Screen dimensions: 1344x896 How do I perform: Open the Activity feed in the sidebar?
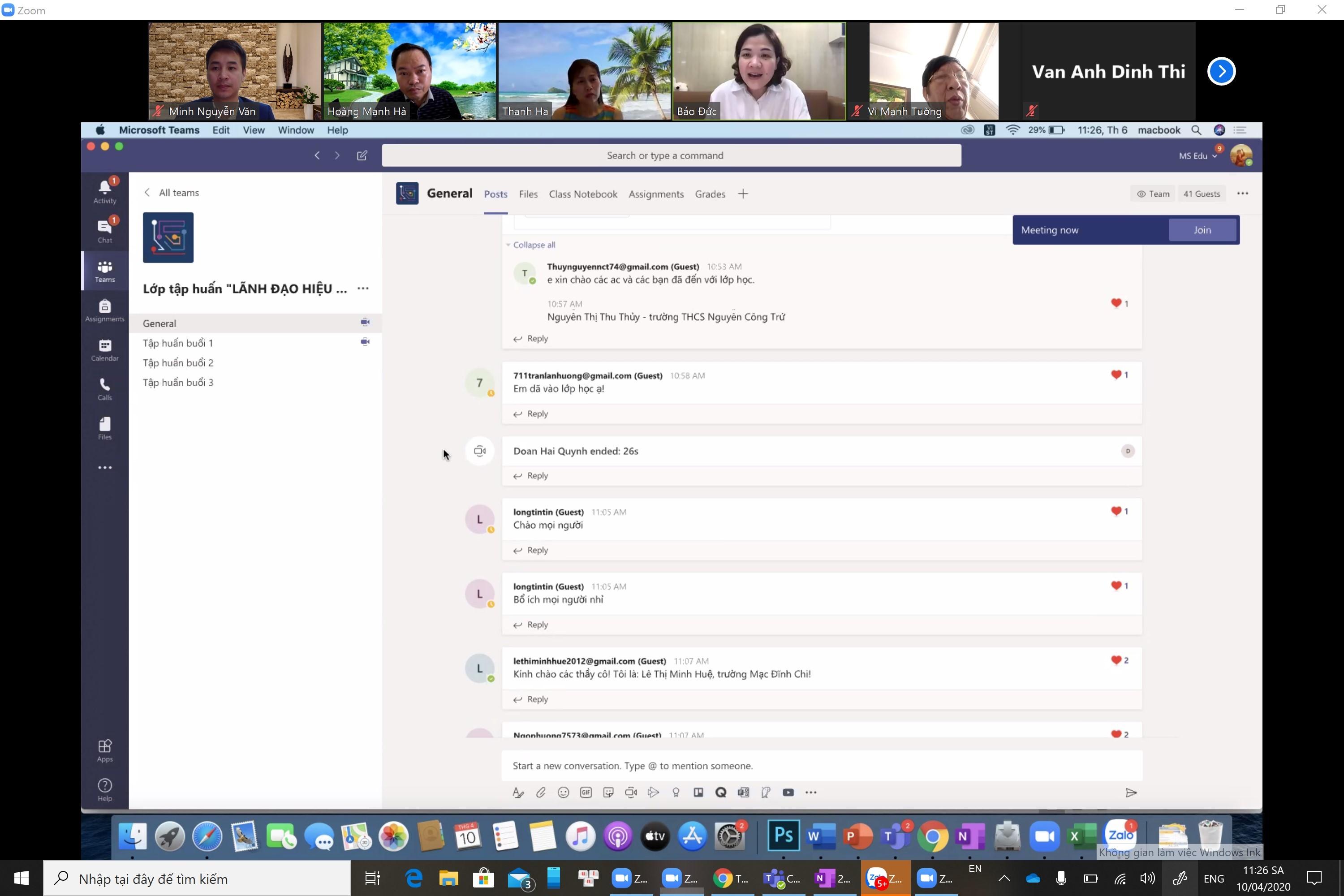[x=104, y=191]
